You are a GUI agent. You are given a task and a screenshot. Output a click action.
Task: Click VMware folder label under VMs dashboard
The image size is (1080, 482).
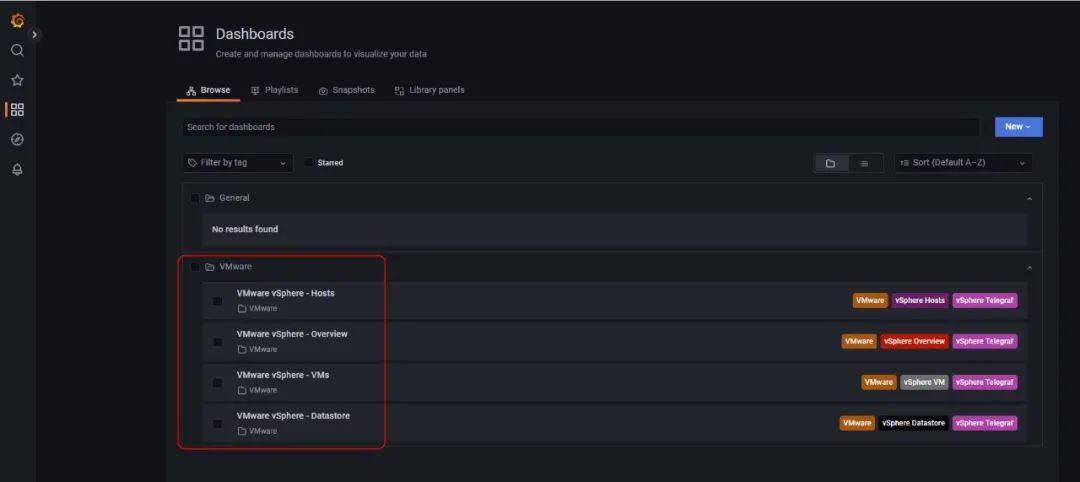[x=258, y=390]
